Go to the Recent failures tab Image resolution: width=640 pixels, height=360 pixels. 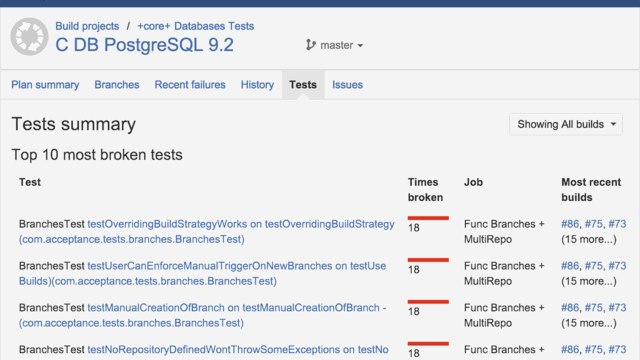pyautogui.click(x=190, y=84)
